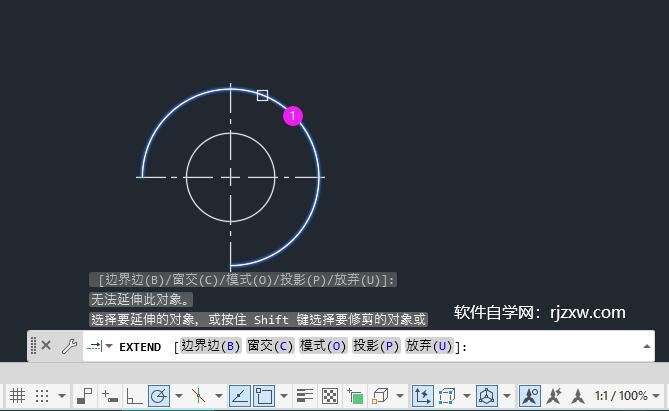
Task: Click the 无法延伸此对象。 history line
Action: pyautogui.click(x=141, y=300)
